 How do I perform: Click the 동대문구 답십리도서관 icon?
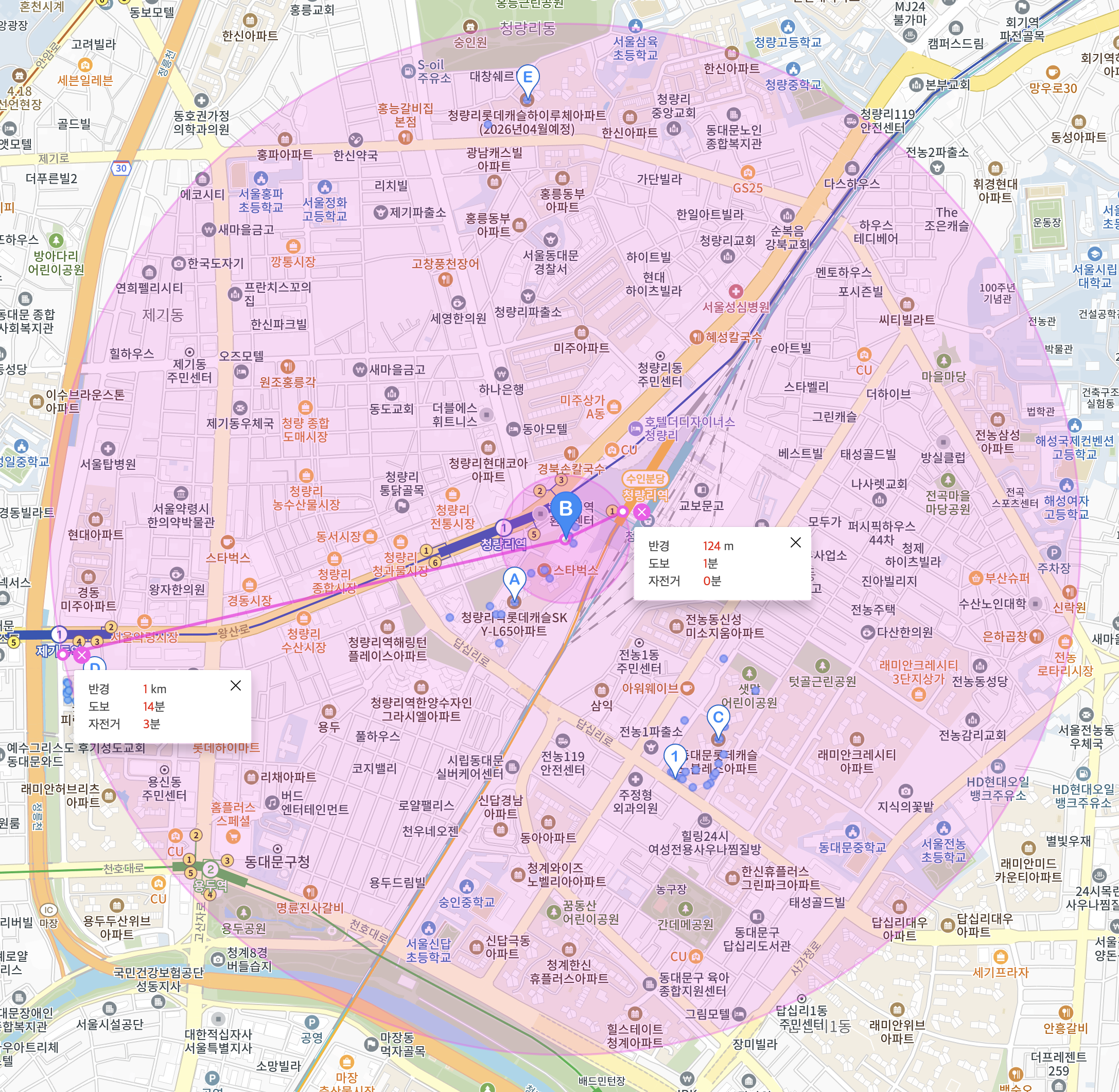tap(757, 916)
